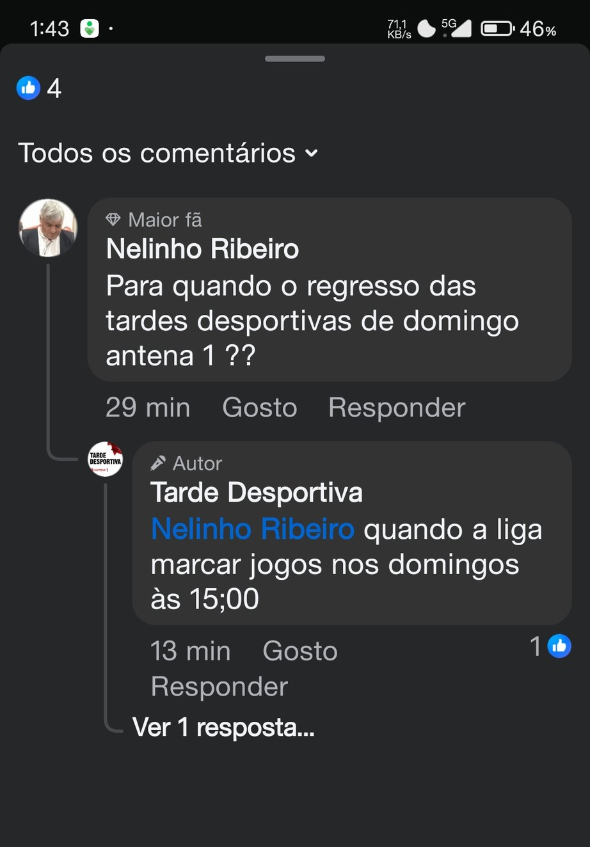Open blue Nelinho Ribeiro mention link

252,529
